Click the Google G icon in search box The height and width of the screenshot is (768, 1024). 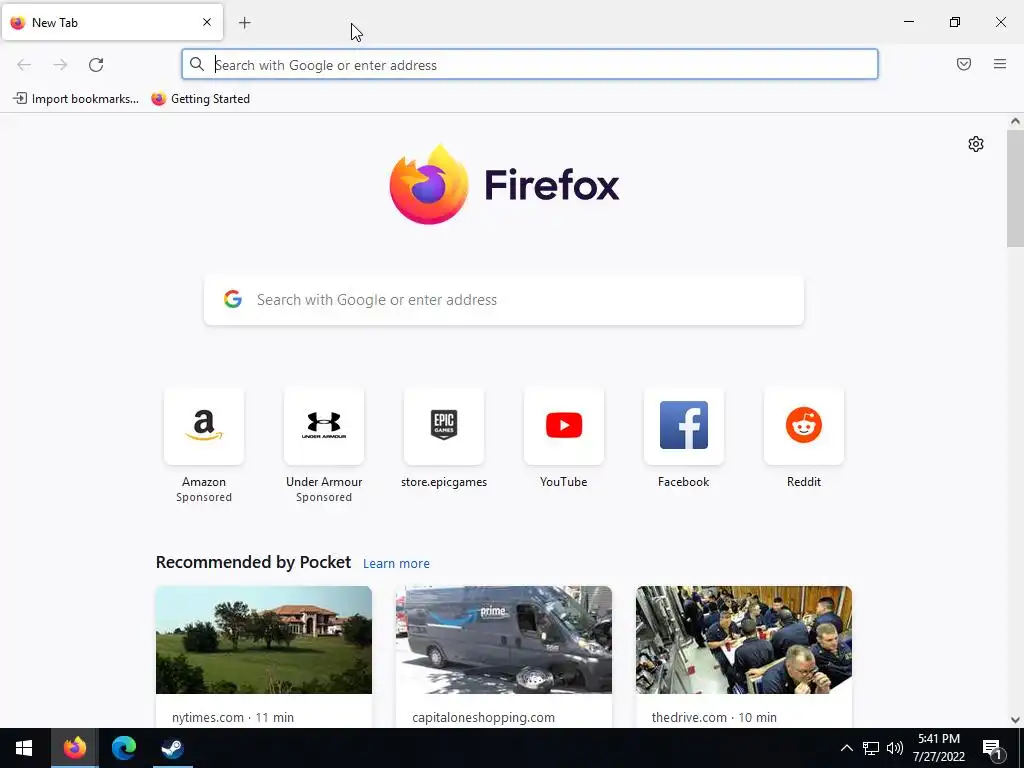[232, 299]
